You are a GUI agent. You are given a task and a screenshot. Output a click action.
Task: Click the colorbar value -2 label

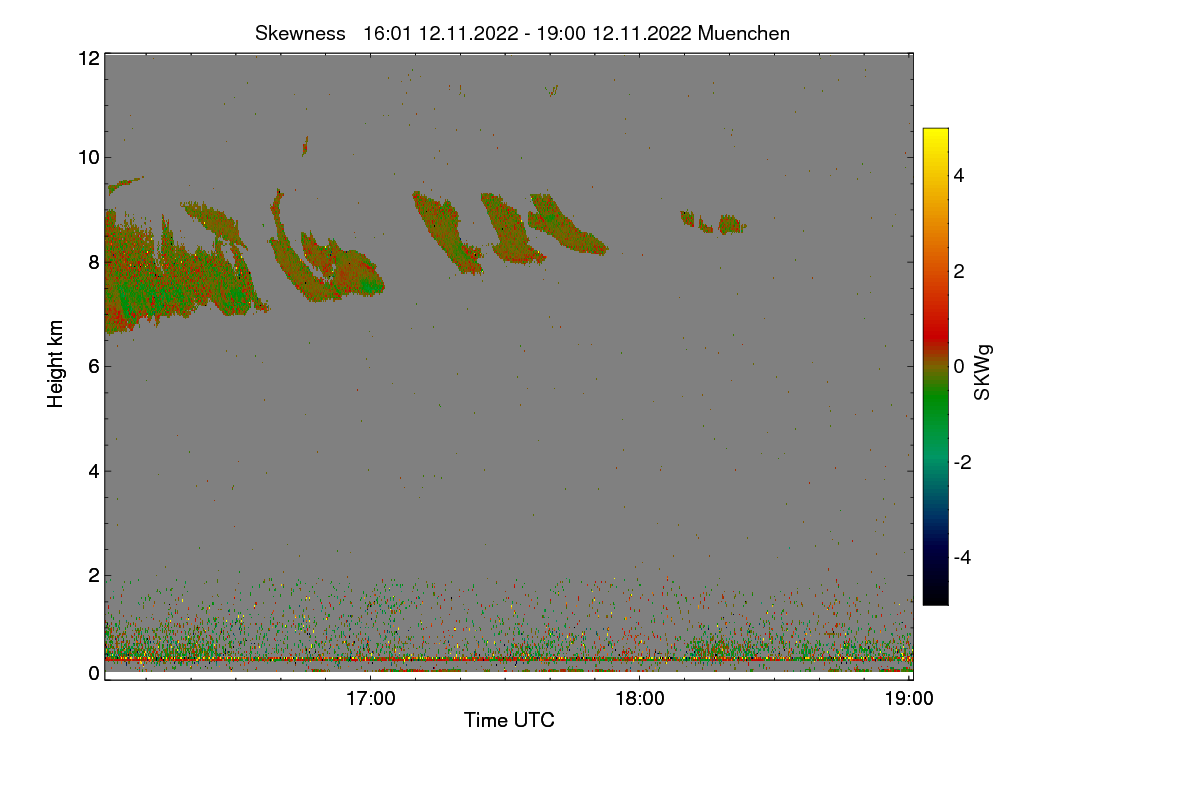click(961, 462)
